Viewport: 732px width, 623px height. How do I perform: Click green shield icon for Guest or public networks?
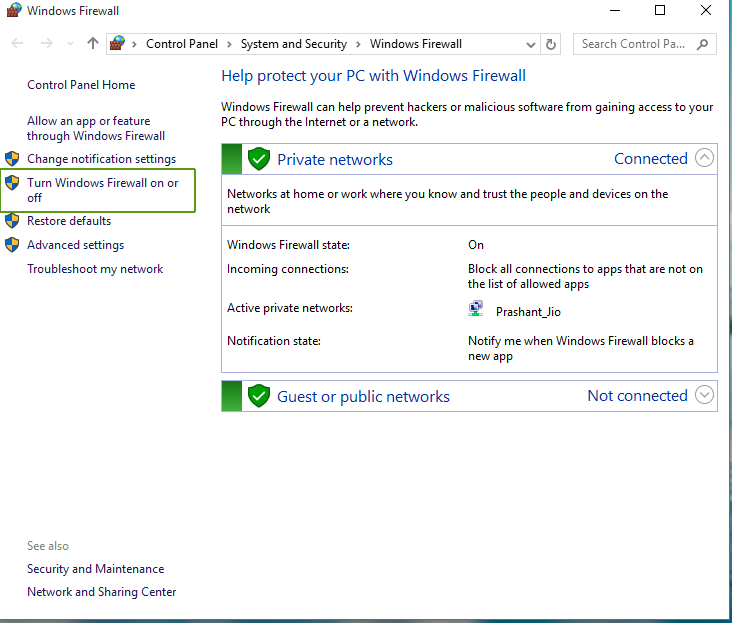[259, 396]
